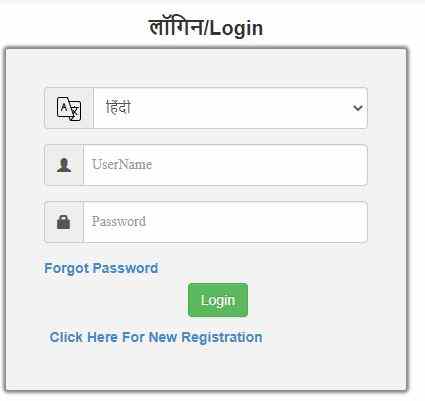Screen dimensions: 425x401
Task: Click the language translate icon
Action: coord(69,109)
